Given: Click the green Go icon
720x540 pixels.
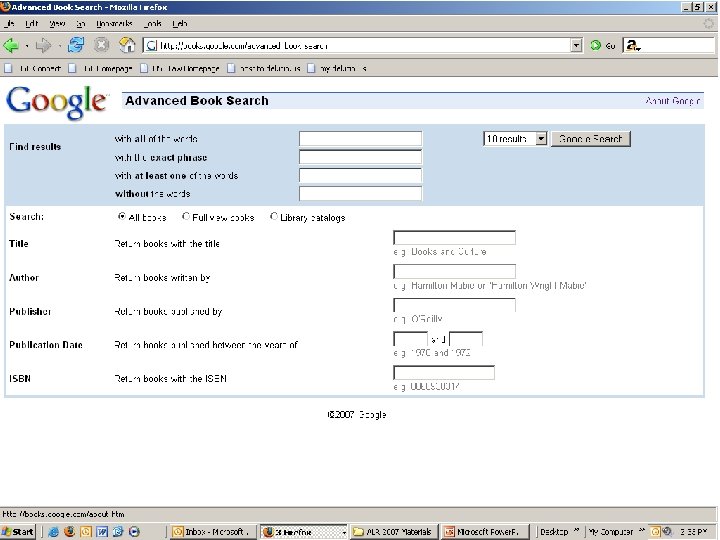Looking at the screenshot, I should (x=596, y=45).
